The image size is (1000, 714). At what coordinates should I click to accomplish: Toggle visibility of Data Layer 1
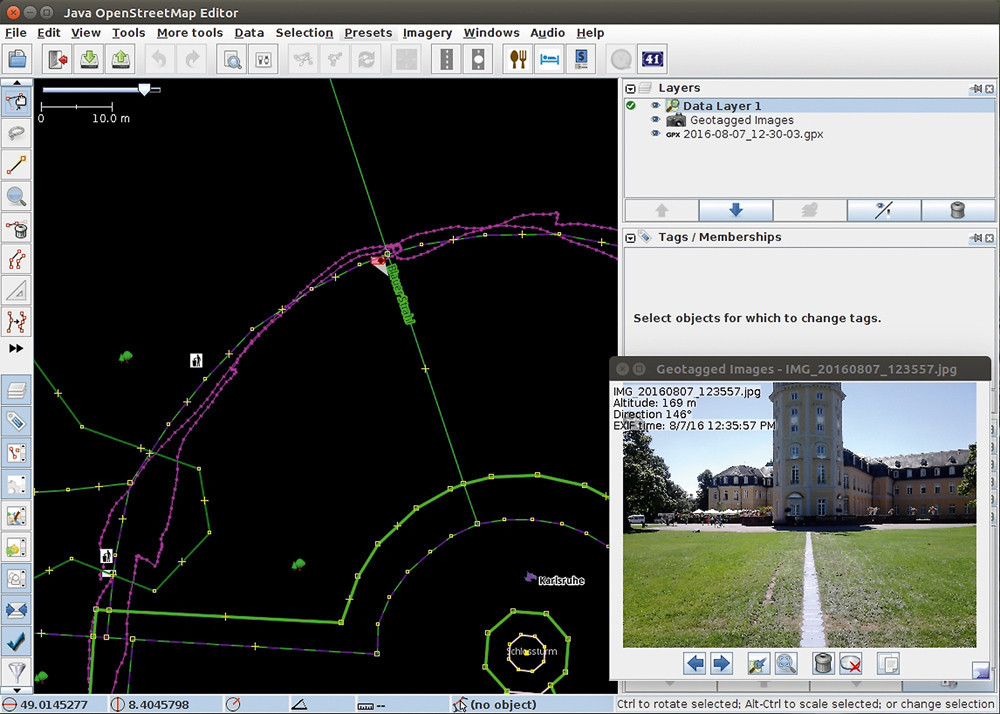[655, 106]
